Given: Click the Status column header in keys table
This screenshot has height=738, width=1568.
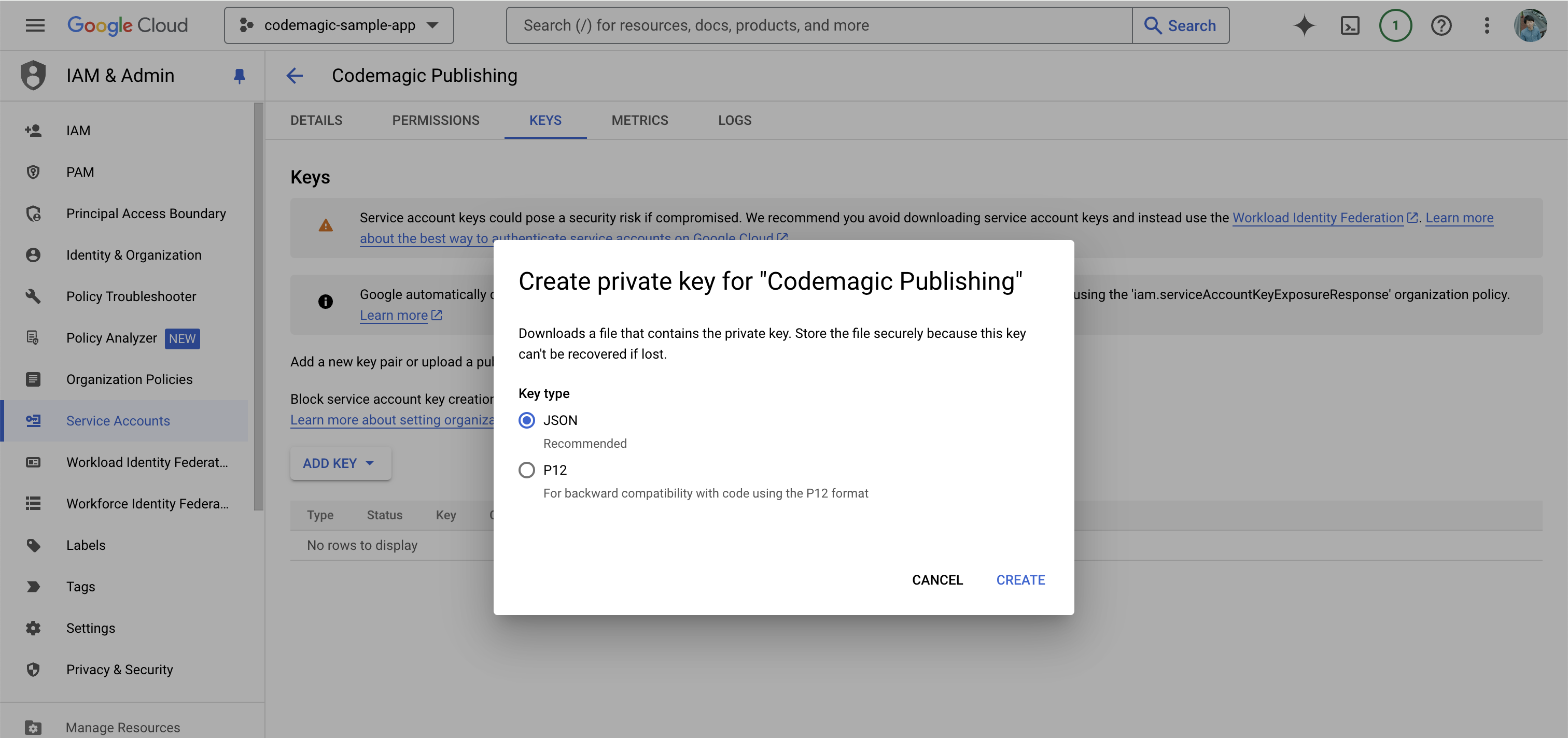Looking at the screenshot, I should [x=384, y=515].
